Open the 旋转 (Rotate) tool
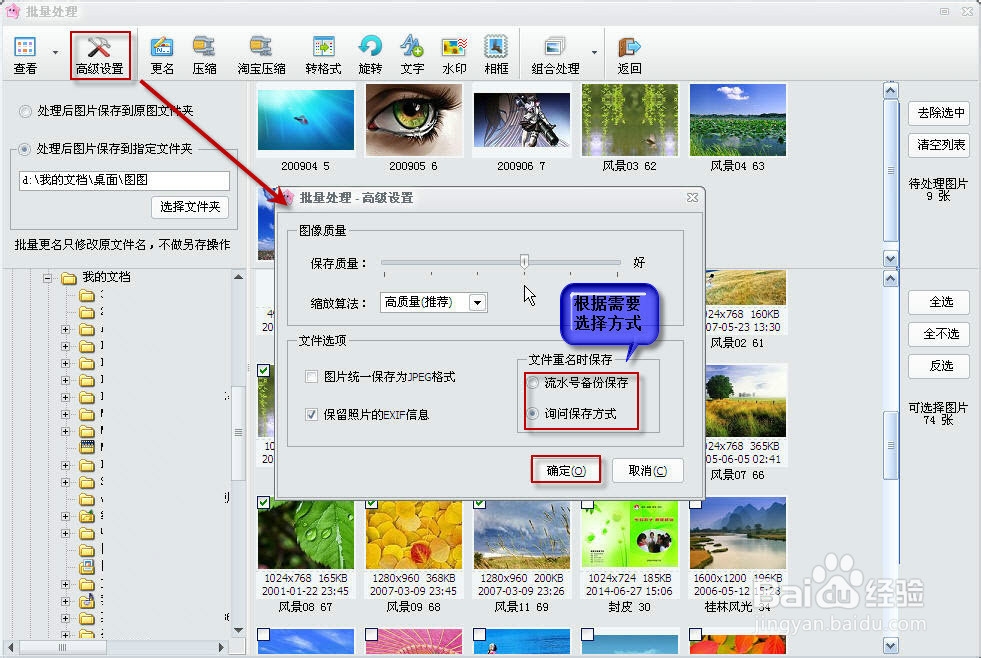This screenshot has height=658, width=981. point(370,52)
